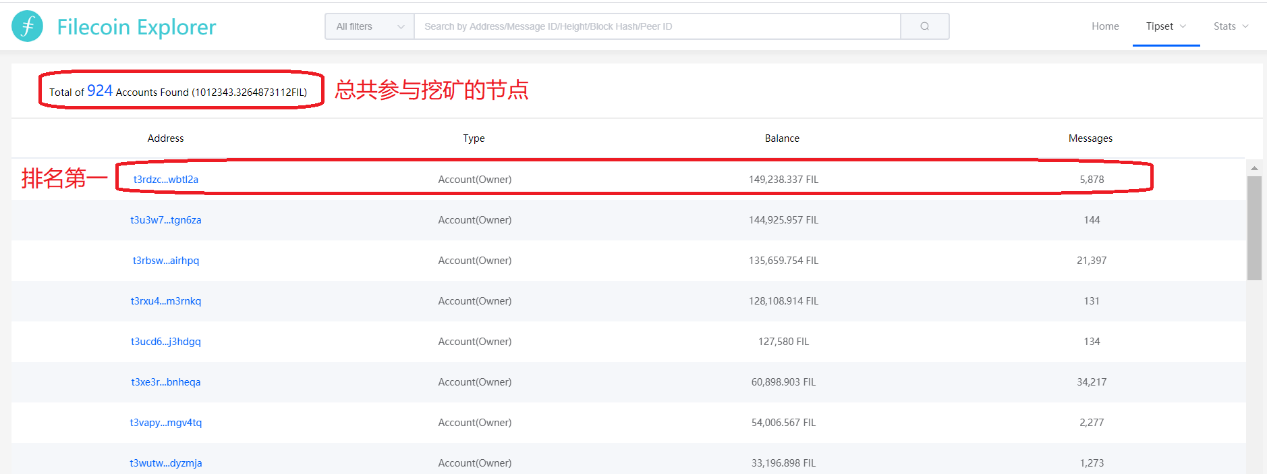Go to the Home page
The height and width of the screenshot is (474, 1267).
pyautogui.click(x=1105, y=26)
